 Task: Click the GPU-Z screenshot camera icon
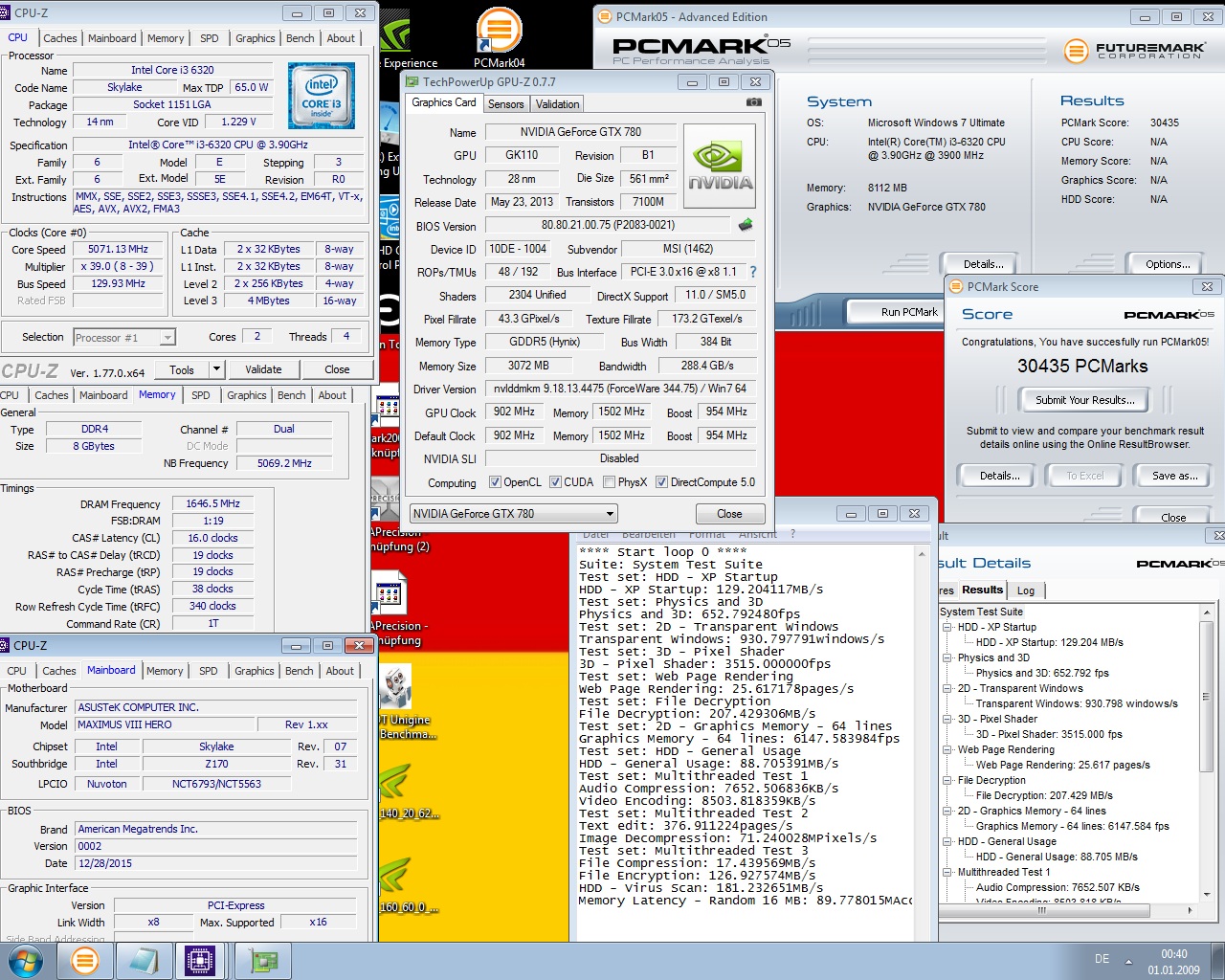coord(754,102)
